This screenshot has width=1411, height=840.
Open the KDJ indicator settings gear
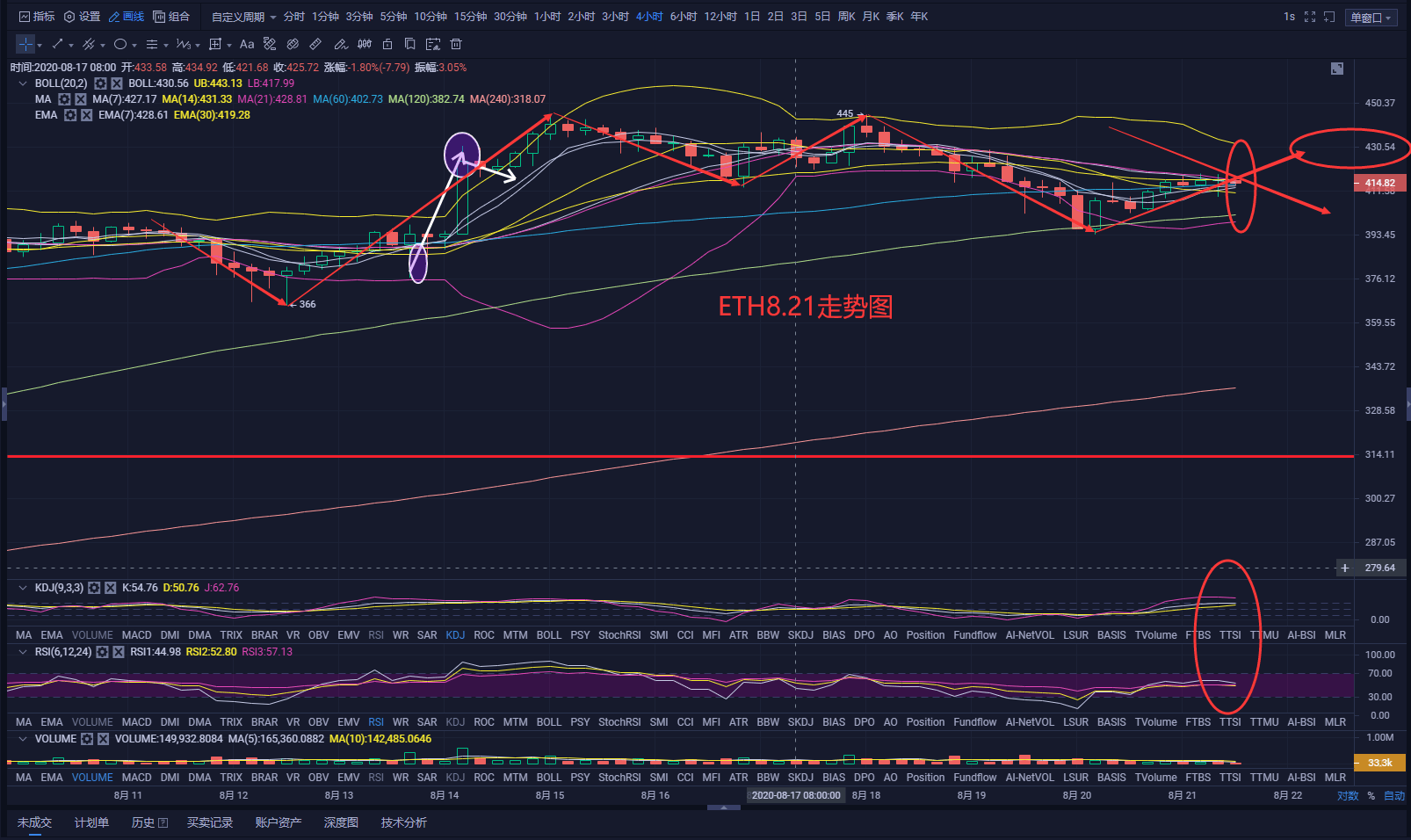(x=96, y=587)
